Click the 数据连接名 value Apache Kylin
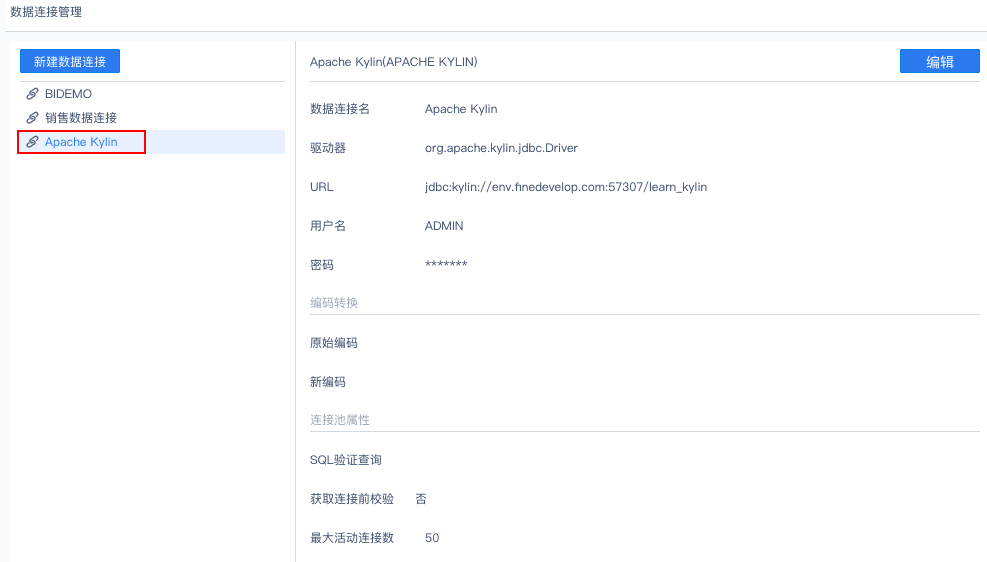The image size is (987, 562). click(x=461, y=109)
